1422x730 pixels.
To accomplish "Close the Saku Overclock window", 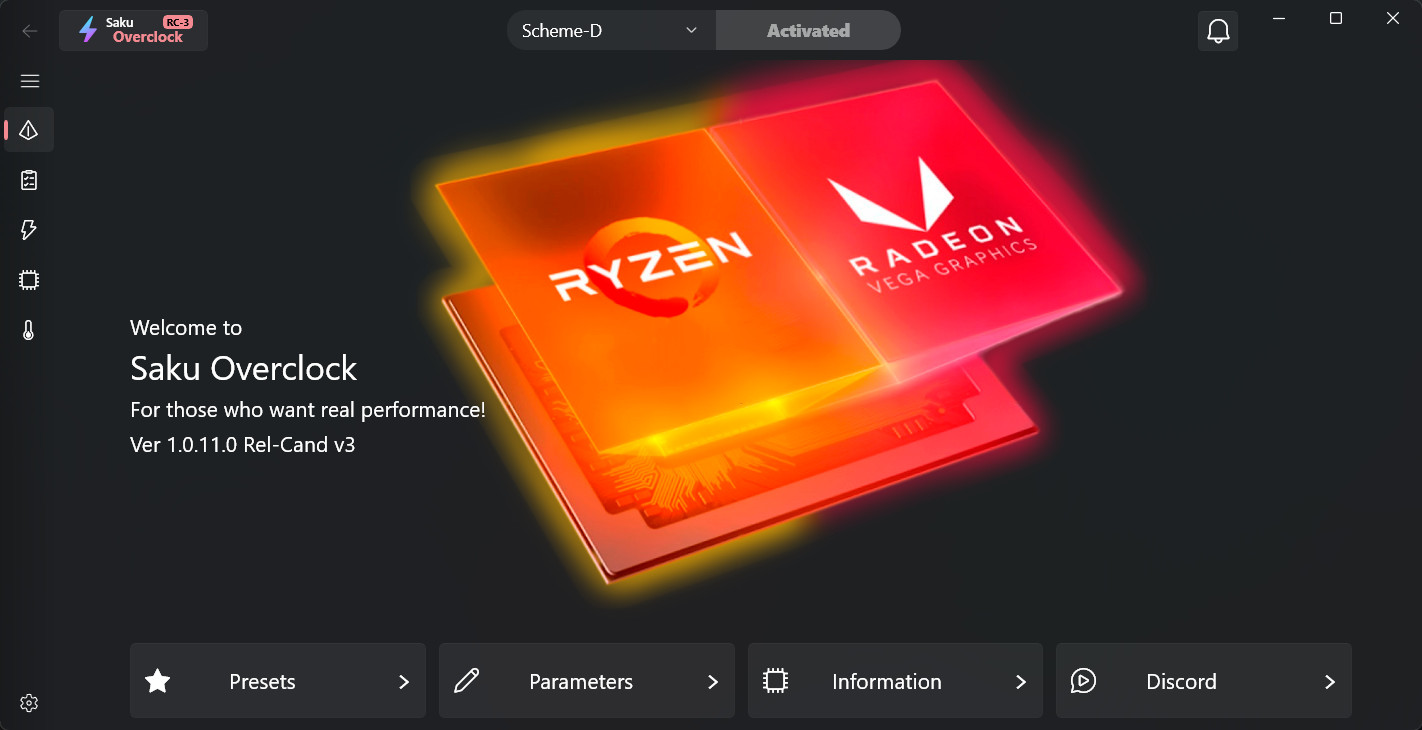I will (1393, 18).
